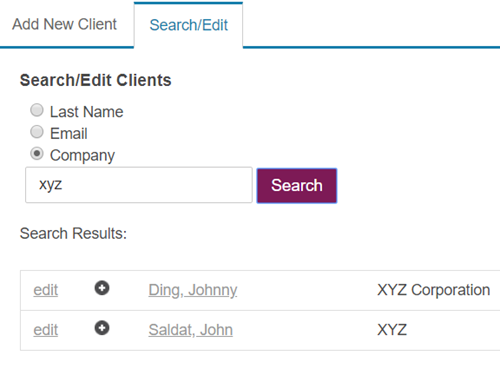The height and width of the screenshot is (369, 500).
Task: Click the purple Search button
Action: 297,185
